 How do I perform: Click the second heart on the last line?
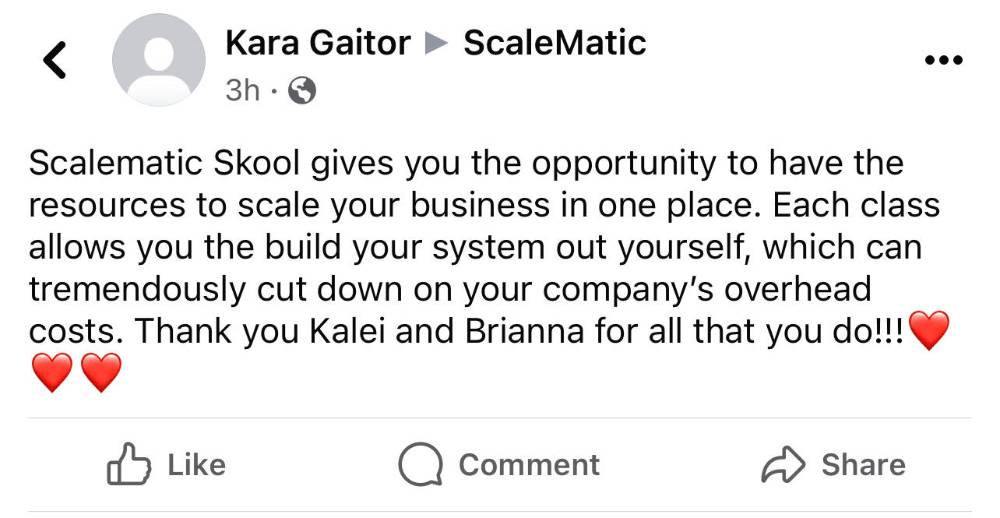[101, 373]
